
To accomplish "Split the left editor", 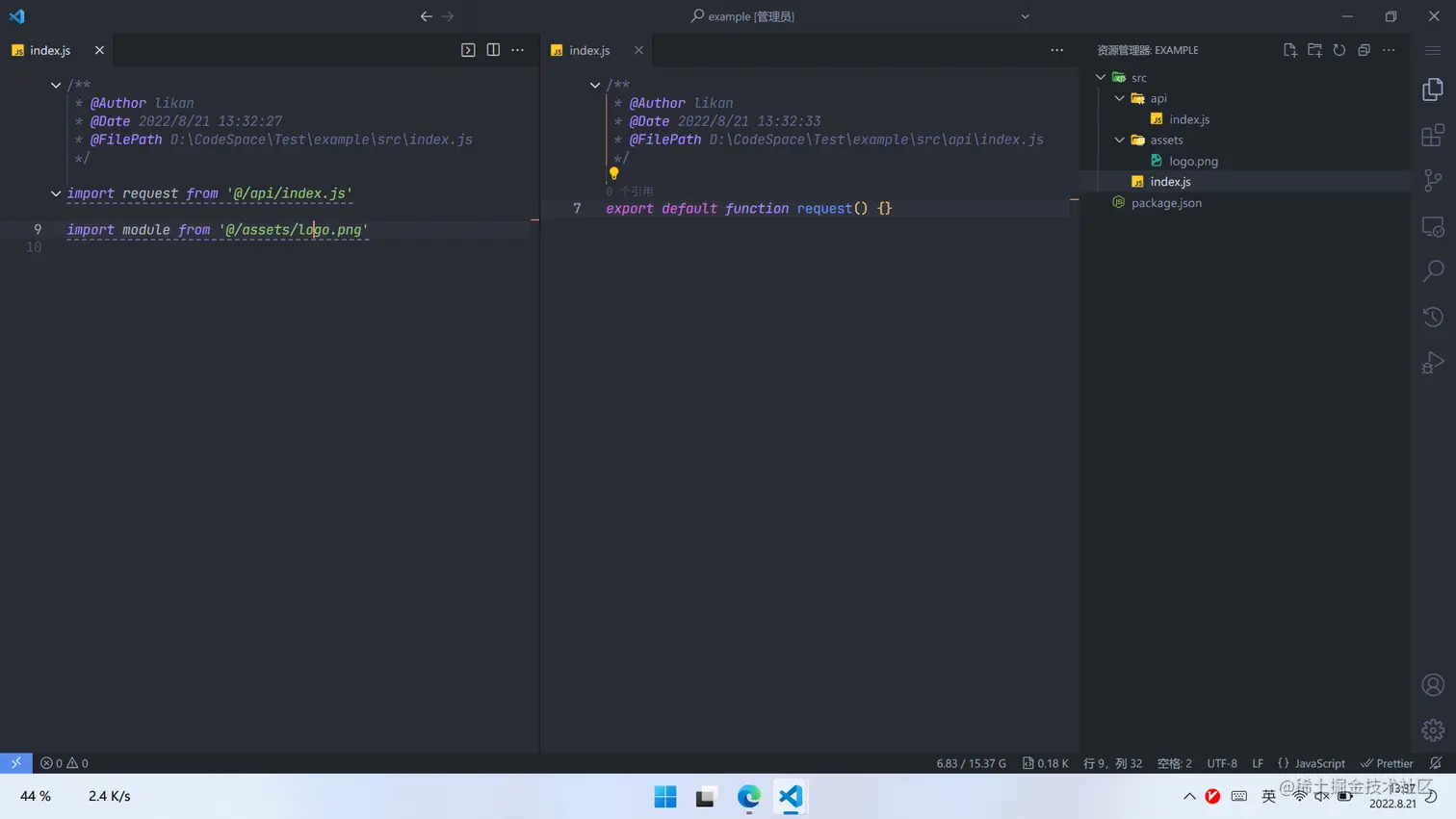I will [493, 50].
